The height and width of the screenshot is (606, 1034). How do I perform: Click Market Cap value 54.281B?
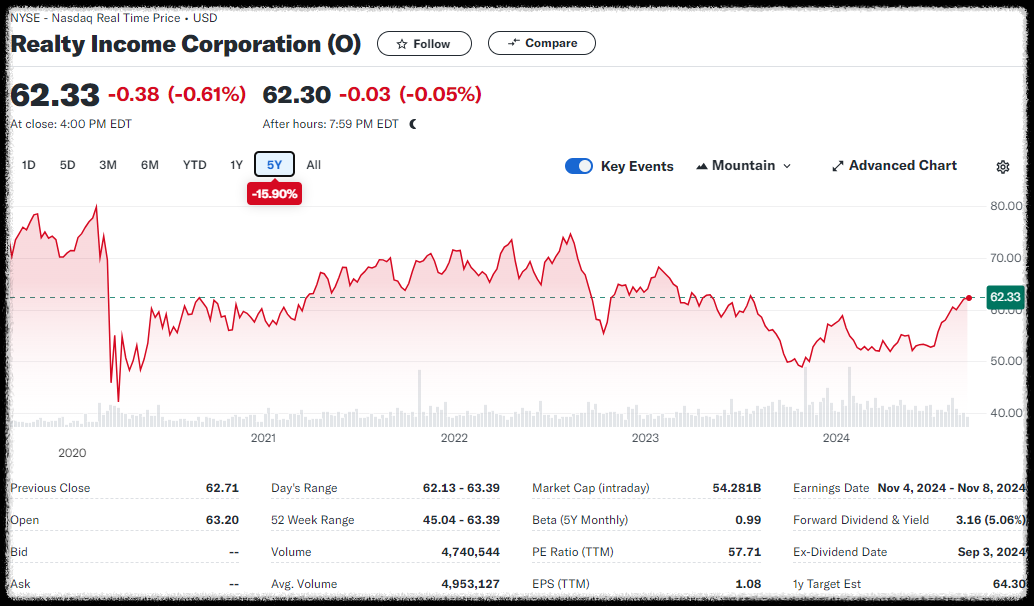pos(737,488)
